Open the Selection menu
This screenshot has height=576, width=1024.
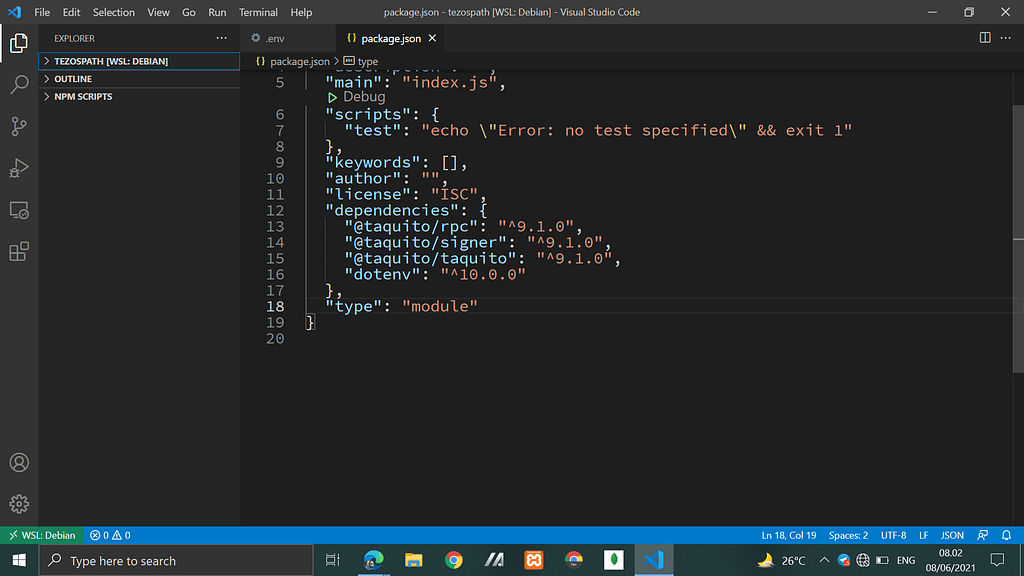tap(114, 12)
